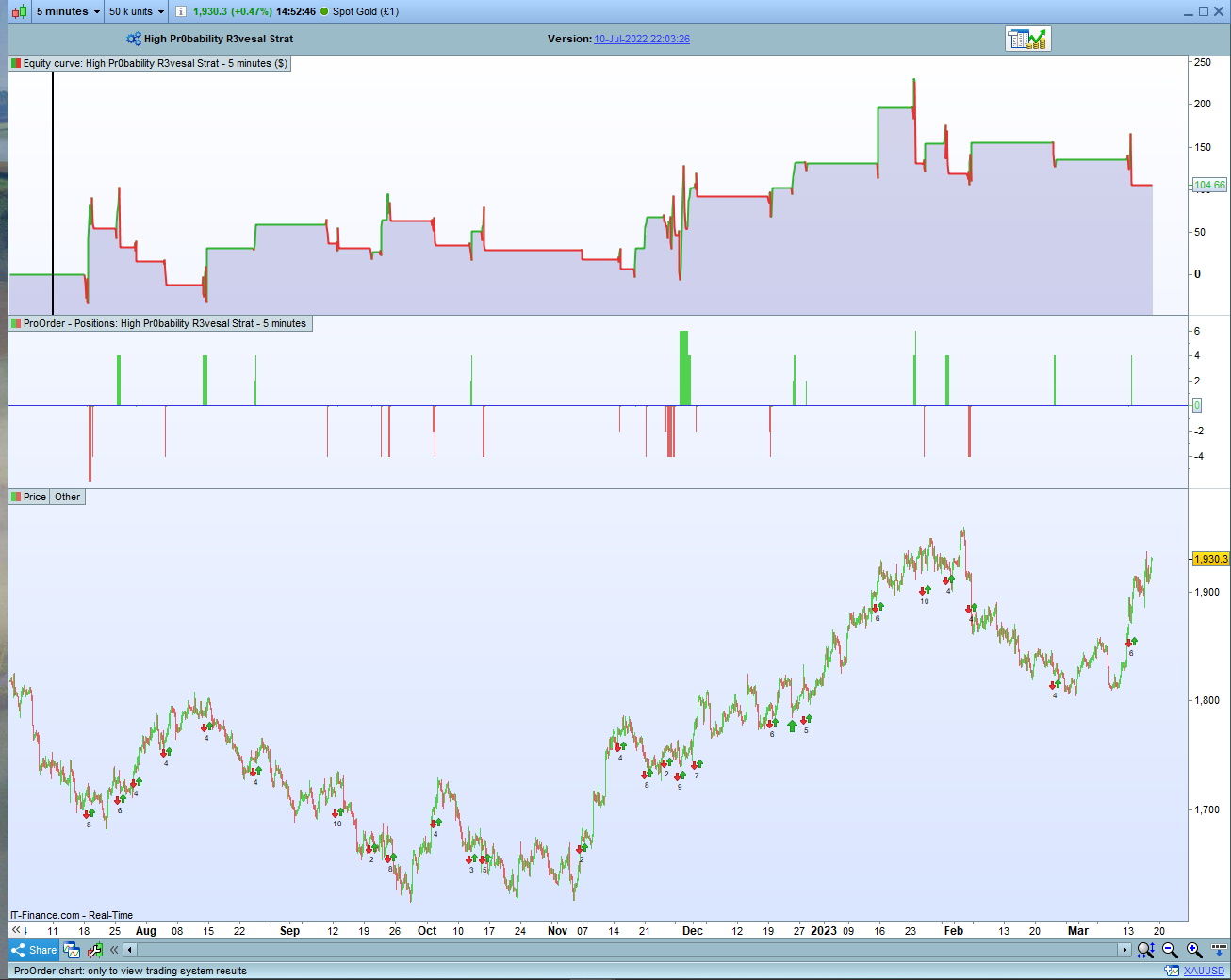This screenshot has width=1231, height=980.
Task: Click the 1,800 price axis label
Action: (x=1207, y=700)
